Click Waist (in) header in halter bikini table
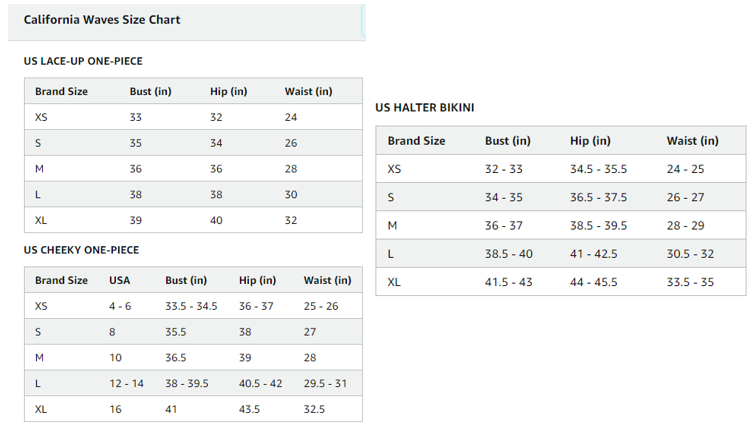The width and height of the screenshot is (751, 423). coord(693,141)
